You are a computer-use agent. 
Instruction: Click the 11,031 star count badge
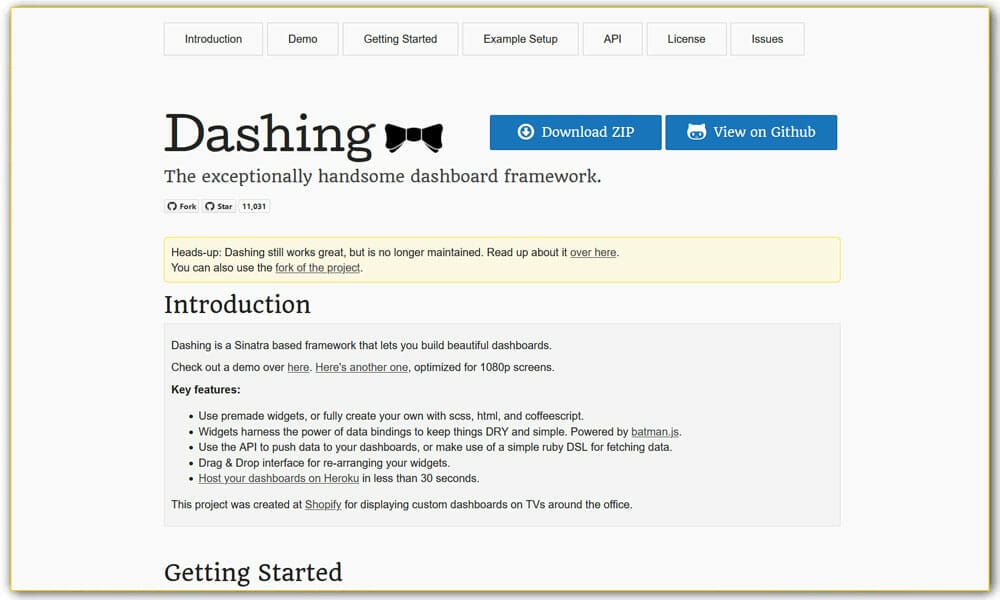pos(254,206)
